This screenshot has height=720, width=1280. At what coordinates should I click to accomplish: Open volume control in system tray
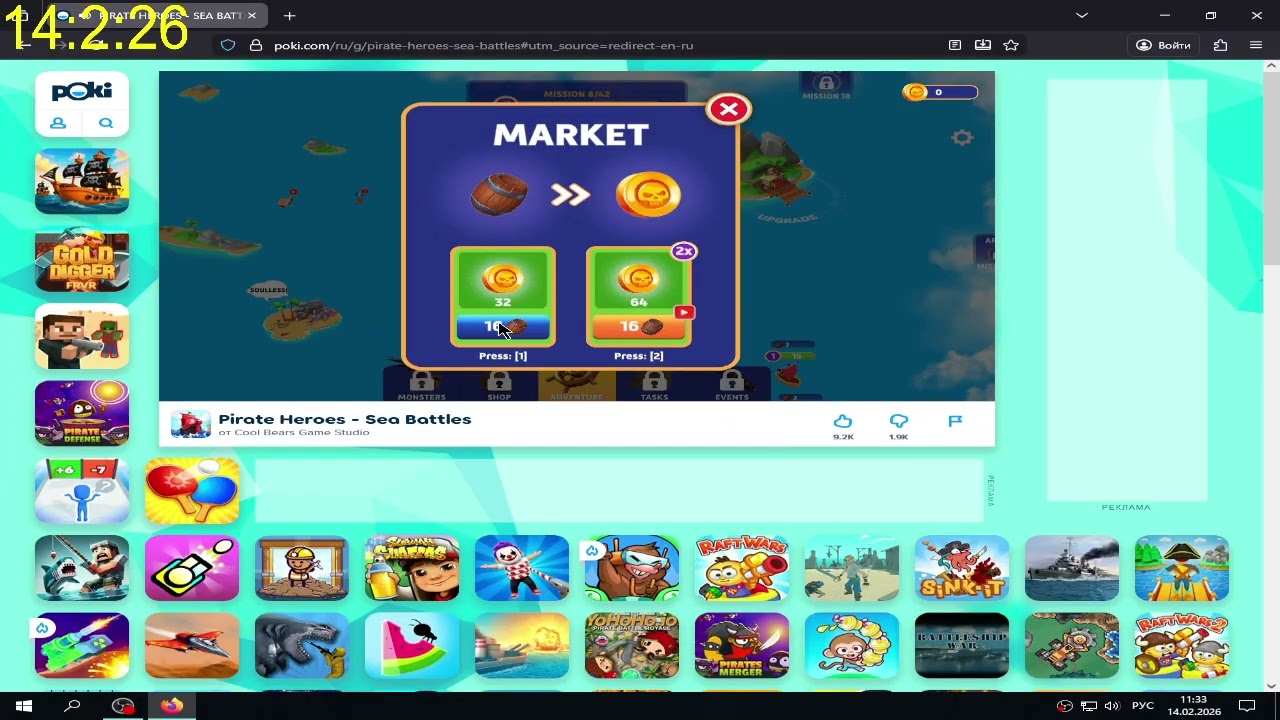[x=1112, y=706]
